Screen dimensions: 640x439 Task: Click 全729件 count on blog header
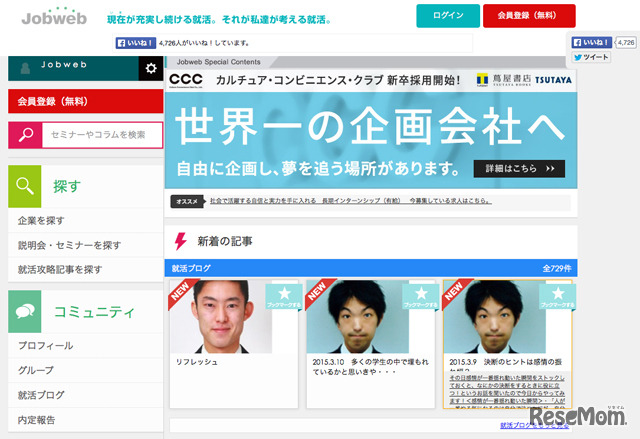(557, 268)
